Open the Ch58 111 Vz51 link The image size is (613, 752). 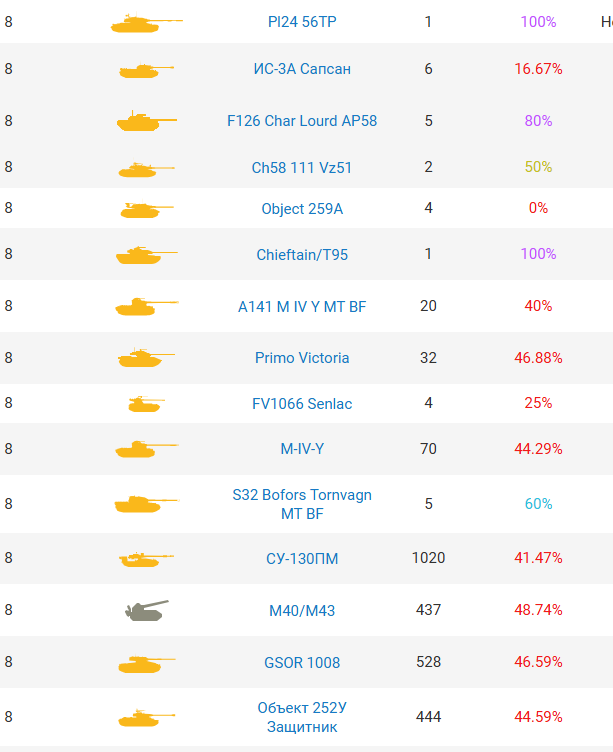tap(302, 167)
